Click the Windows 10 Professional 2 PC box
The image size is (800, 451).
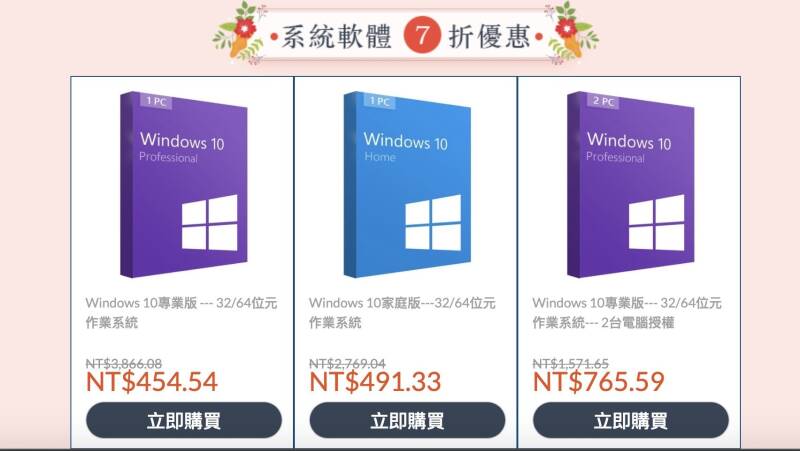click(631, 185)
